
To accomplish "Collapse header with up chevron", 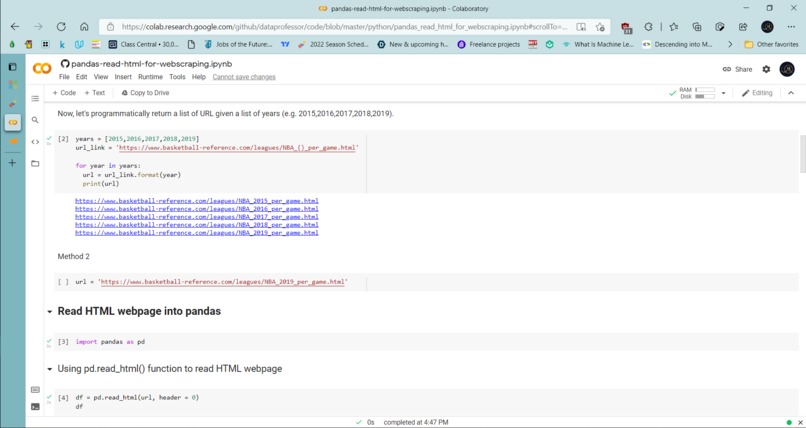I will (x=791, y=93).
